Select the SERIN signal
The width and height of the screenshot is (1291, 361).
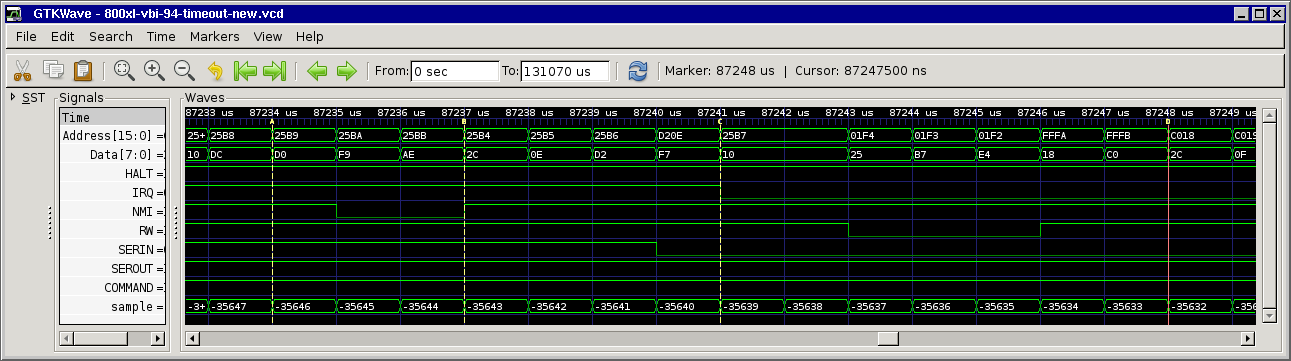tap(113, 250)
